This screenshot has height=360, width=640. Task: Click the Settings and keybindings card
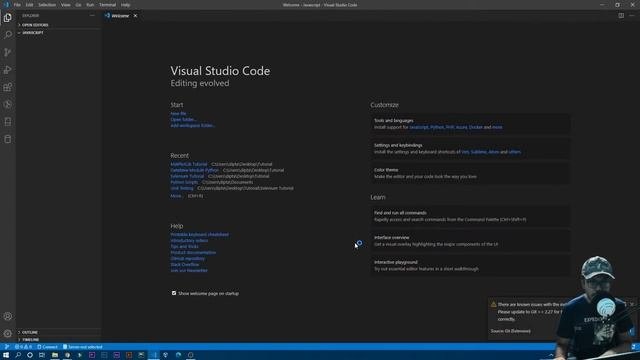[471, 149]
